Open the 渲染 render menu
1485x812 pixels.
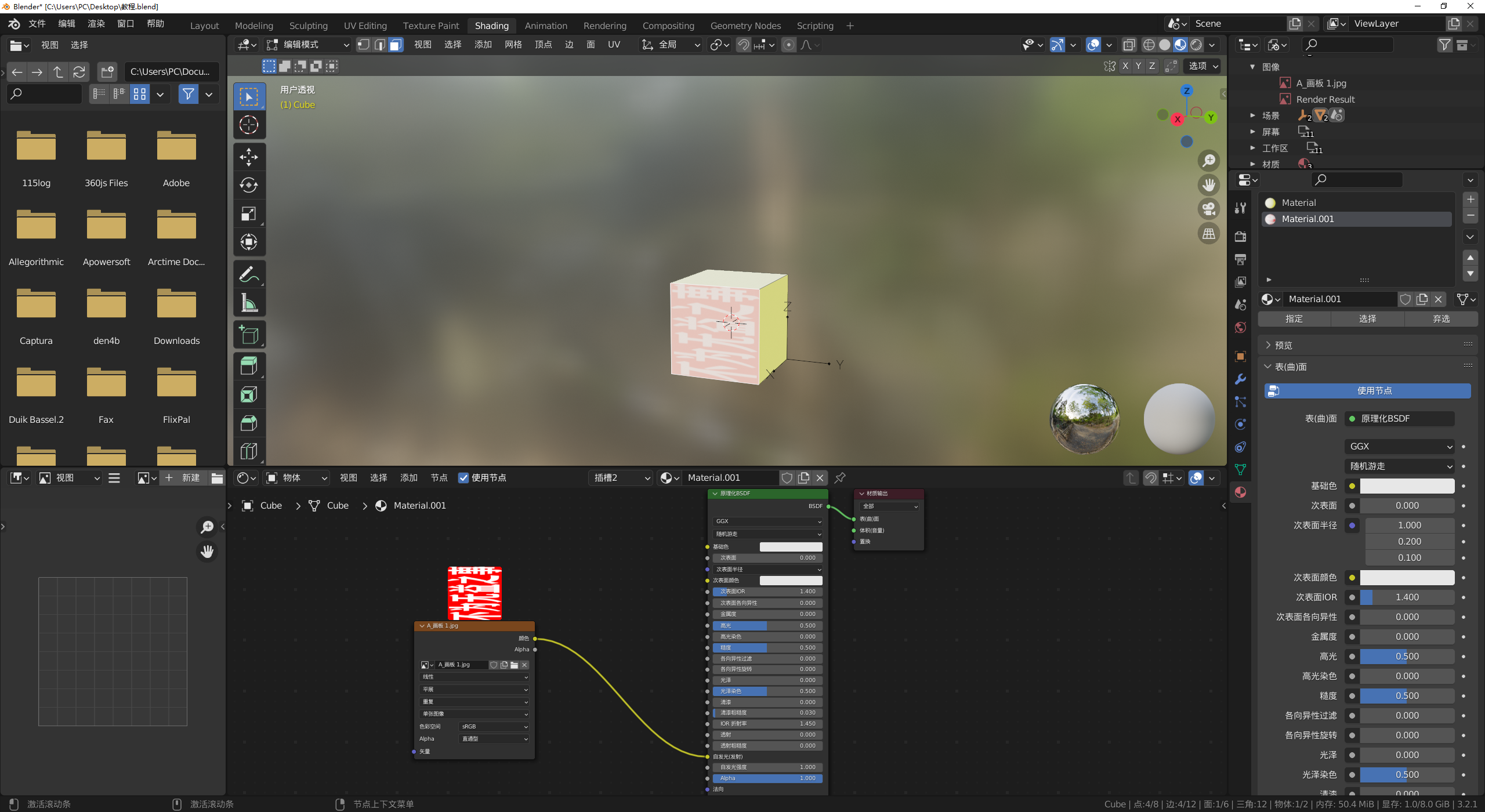point(96,24)
